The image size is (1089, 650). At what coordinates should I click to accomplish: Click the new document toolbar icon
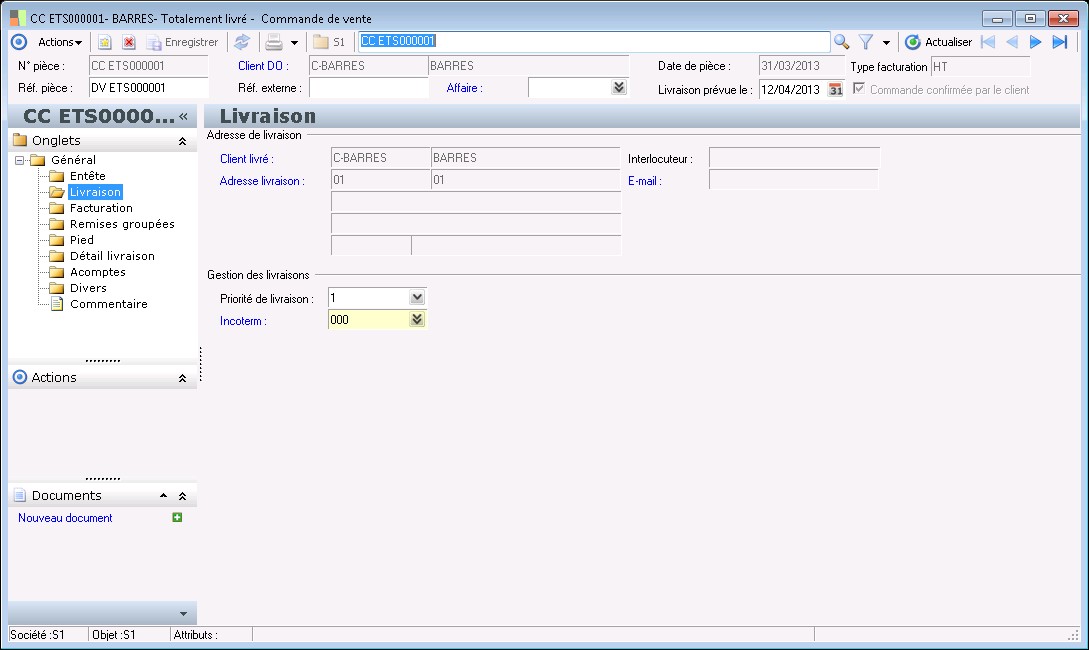(104, 42)
